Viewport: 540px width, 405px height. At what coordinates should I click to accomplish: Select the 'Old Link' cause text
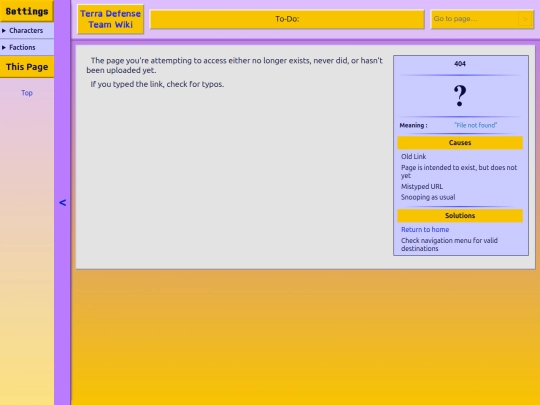[x=413, y=157]
